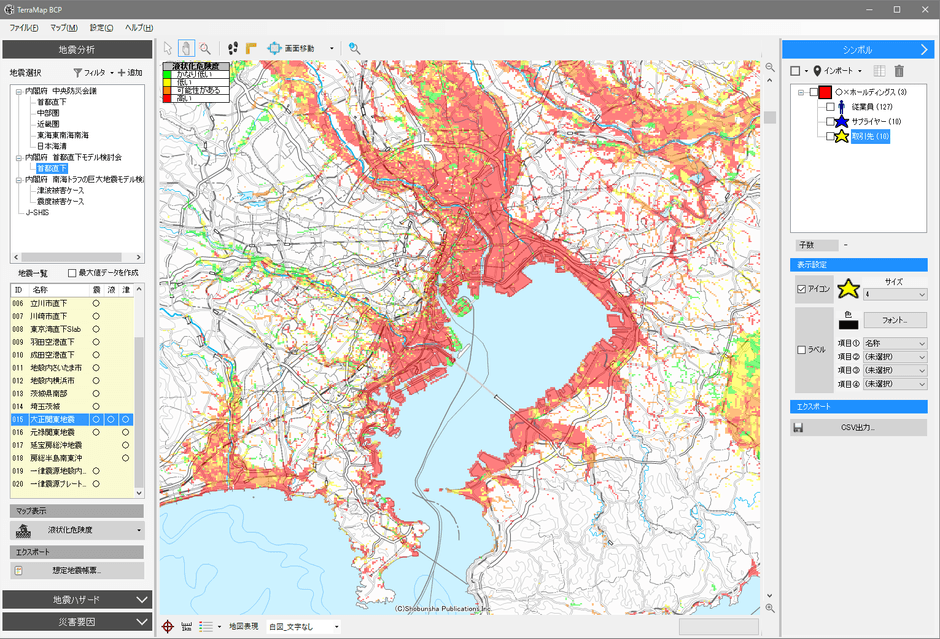Pick the magnifier zoom tool in toolbar

click(x=204, y=48)
